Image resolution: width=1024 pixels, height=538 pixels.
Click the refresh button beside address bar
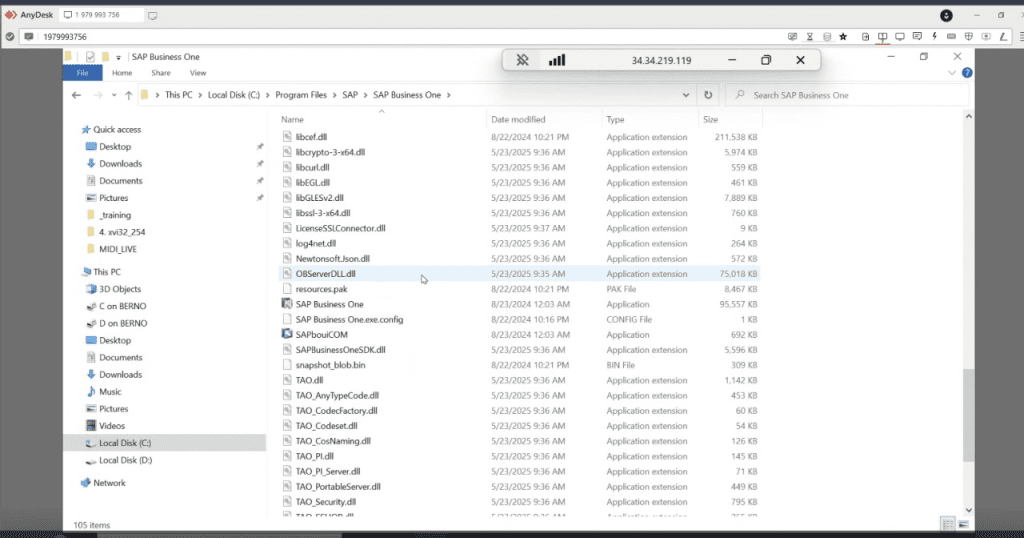click(708, 95)
